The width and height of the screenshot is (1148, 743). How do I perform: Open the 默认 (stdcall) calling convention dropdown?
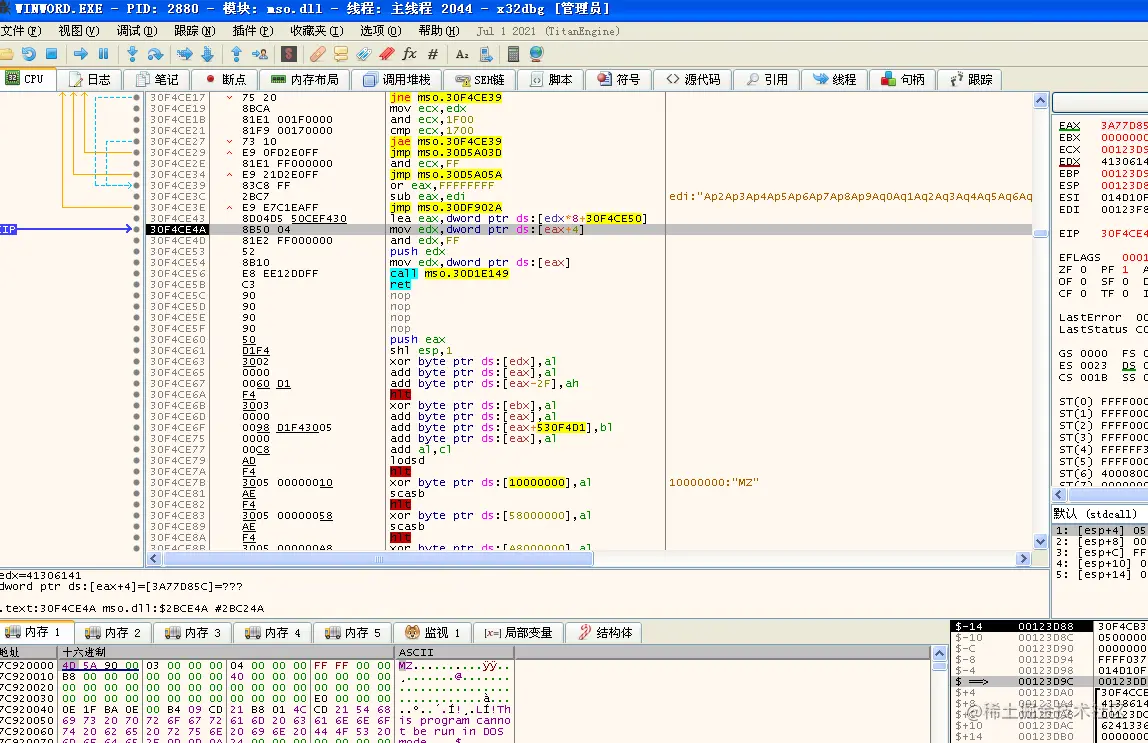[1100, 513]
